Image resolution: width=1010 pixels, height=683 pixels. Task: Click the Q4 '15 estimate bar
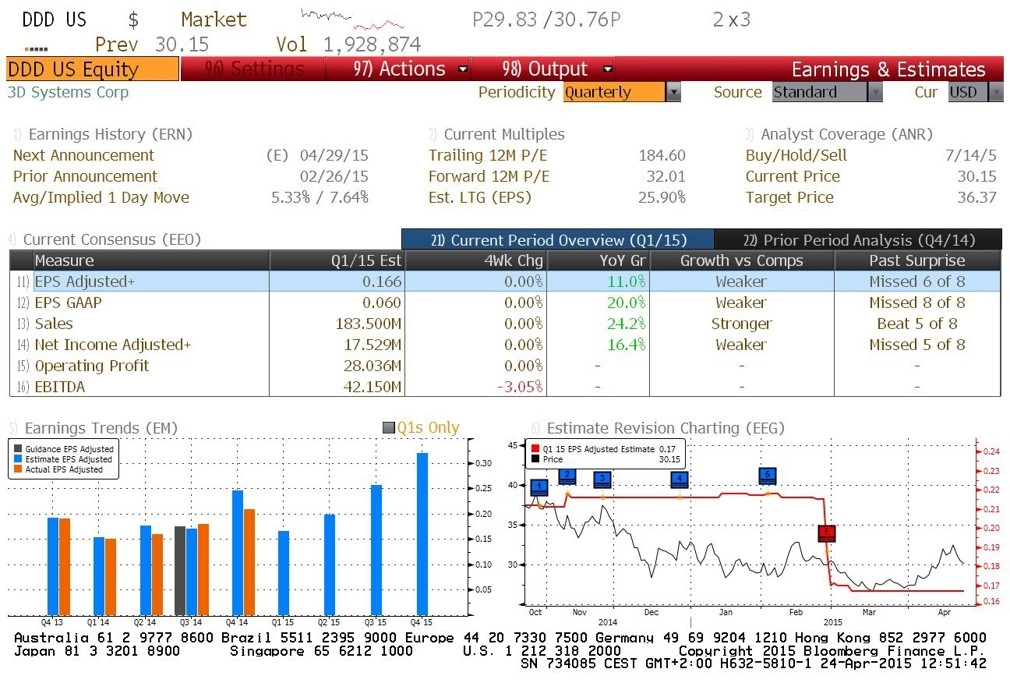tap(422, 534)
